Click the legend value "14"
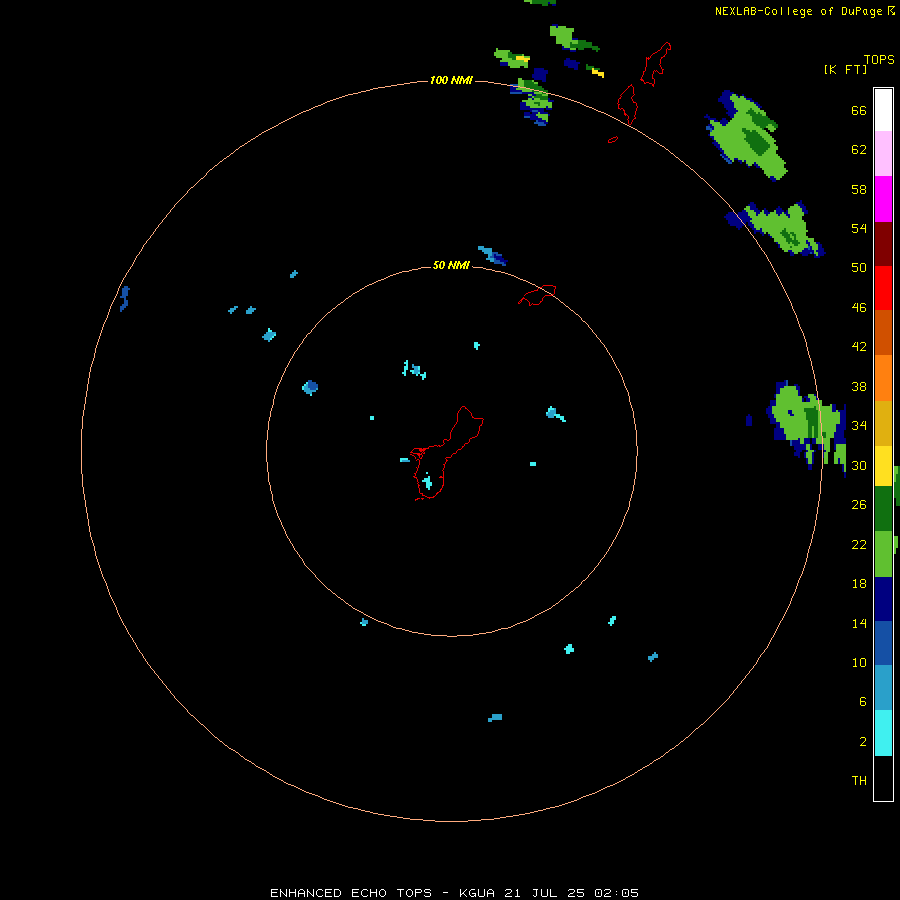The height and width of the screenshot is (900, 900). (859, 623)
